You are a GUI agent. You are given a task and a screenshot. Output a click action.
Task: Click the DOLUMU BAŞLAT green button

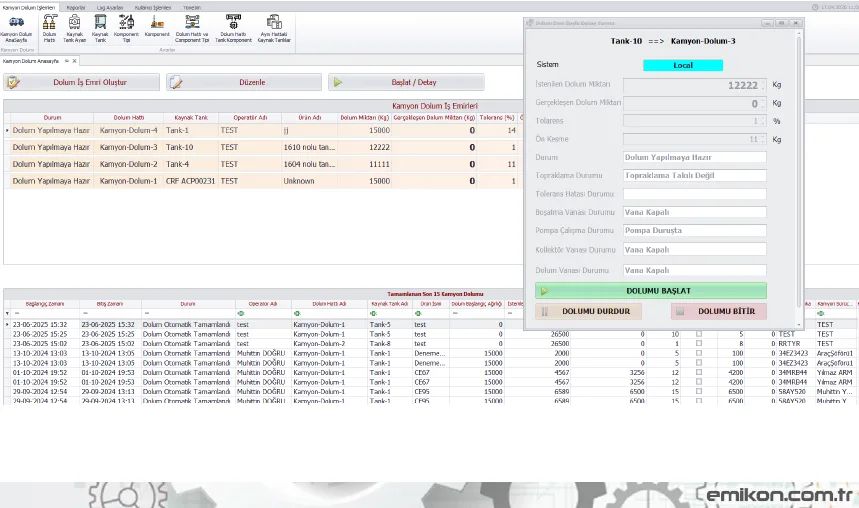click(x=651, y=291)
